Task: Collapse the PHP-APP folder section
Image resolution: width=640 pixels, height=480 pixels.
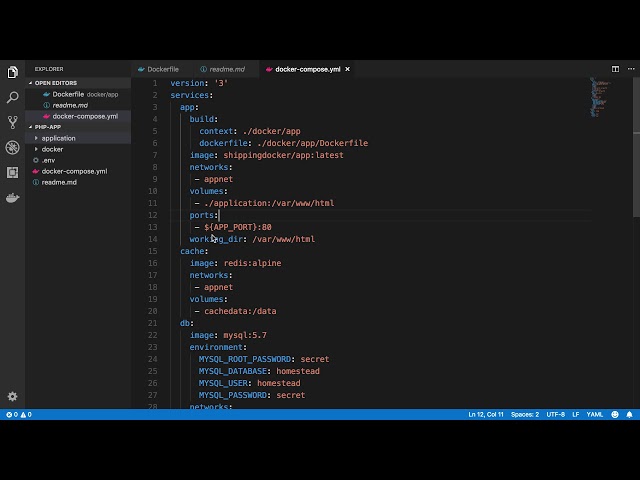Action: point(48,127)
